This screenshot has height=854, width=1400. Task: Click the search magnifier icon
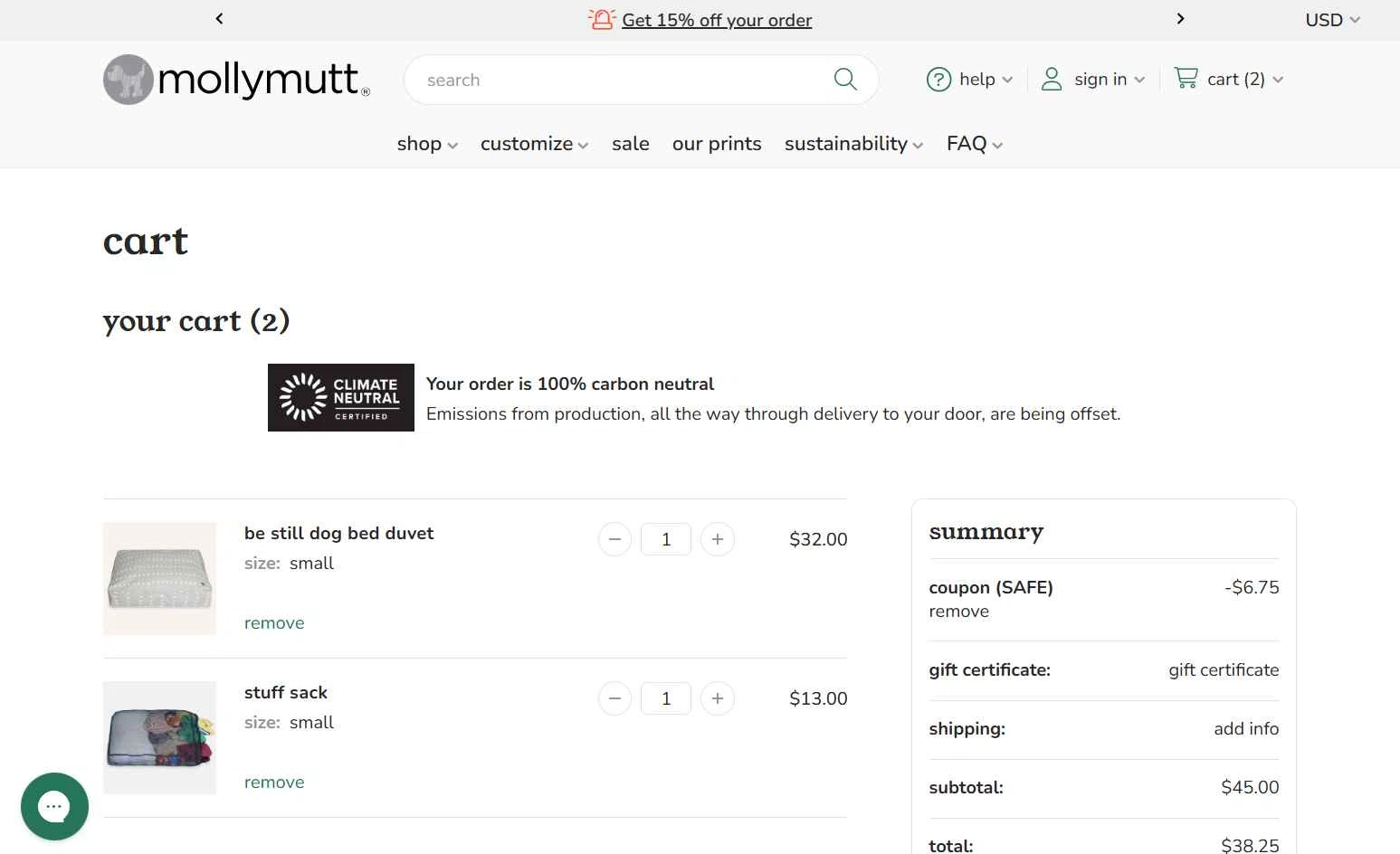845,80
